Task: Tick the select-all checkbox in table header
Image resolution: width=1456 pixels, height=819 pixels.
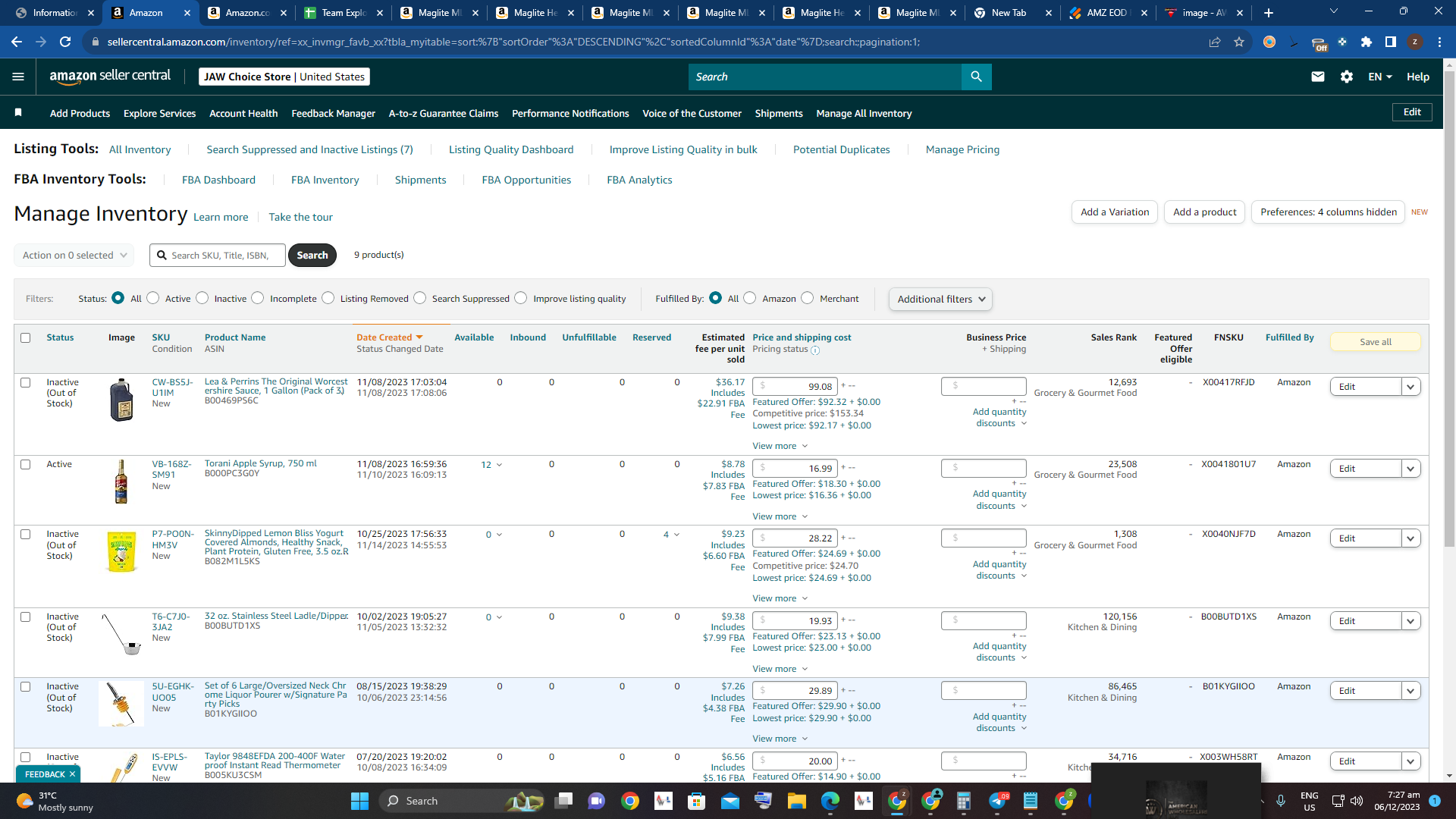Action: [26, 338]
